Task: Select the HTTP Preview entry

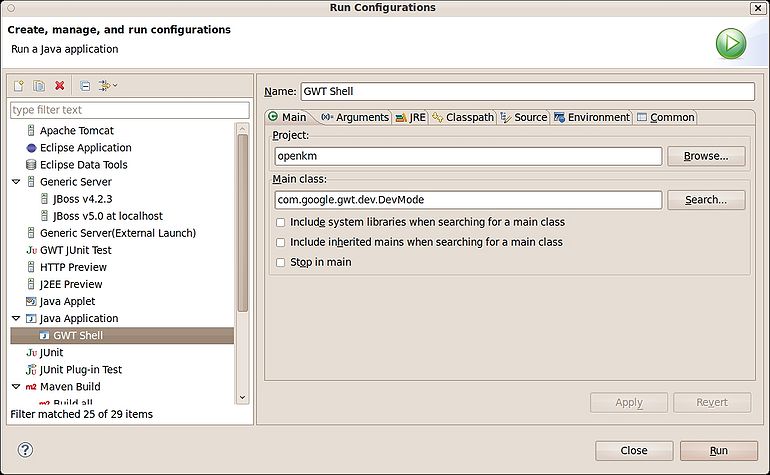Action: pyautogui.click(x=73, y=267)
